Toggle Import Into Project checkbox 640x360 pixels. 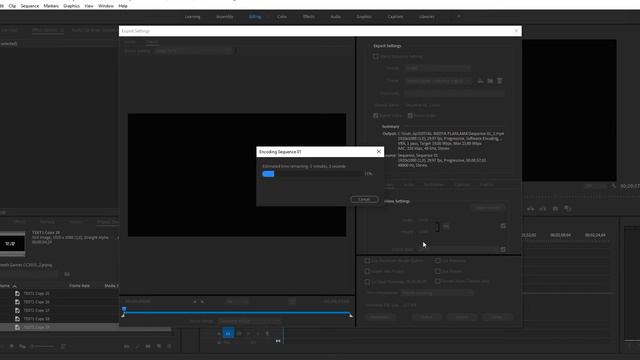367,271
